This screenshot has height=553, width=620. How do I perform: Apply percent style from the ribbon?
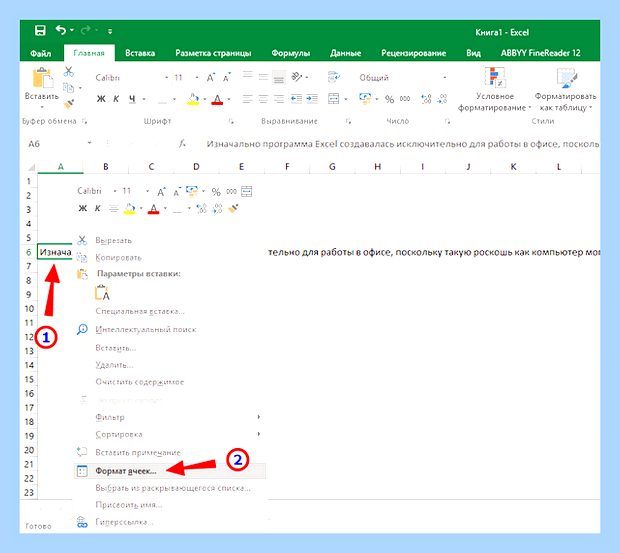(389, 99)
